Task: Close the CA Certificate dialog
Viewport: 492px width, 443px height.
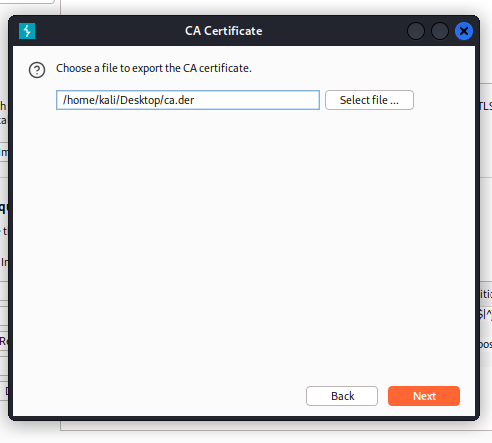Action: tap(464, 31)
